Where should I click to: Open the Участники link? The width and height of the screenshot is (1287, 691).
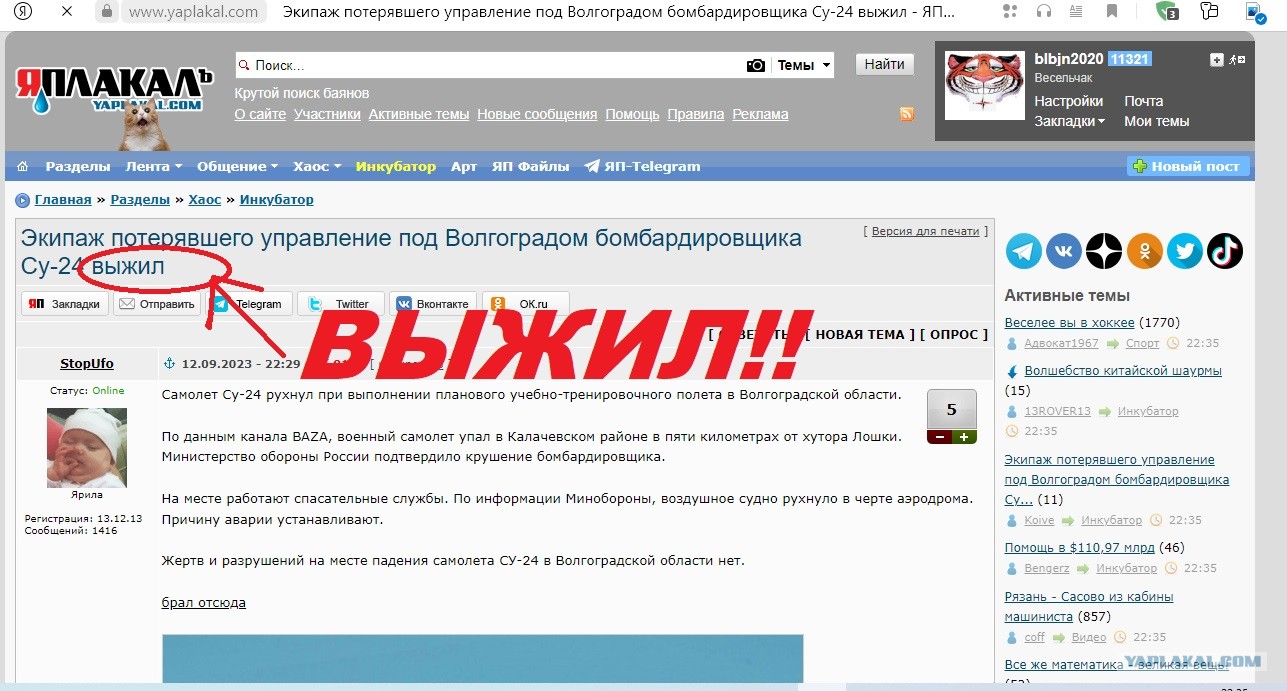(327, 114)
